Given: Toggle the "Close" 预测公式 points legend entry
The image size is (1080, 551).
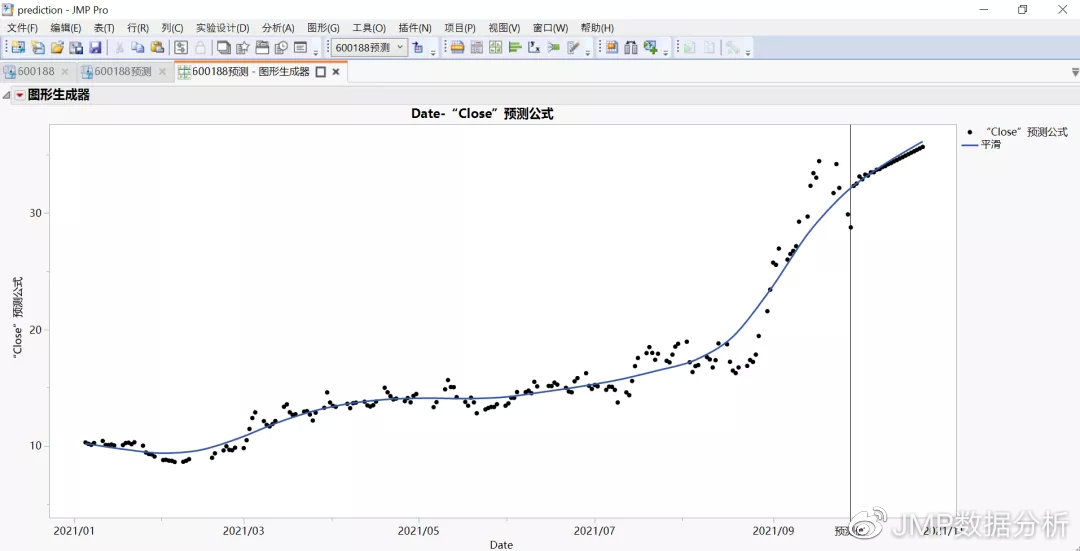Looking at the screenshot, I should (1016, 132).
